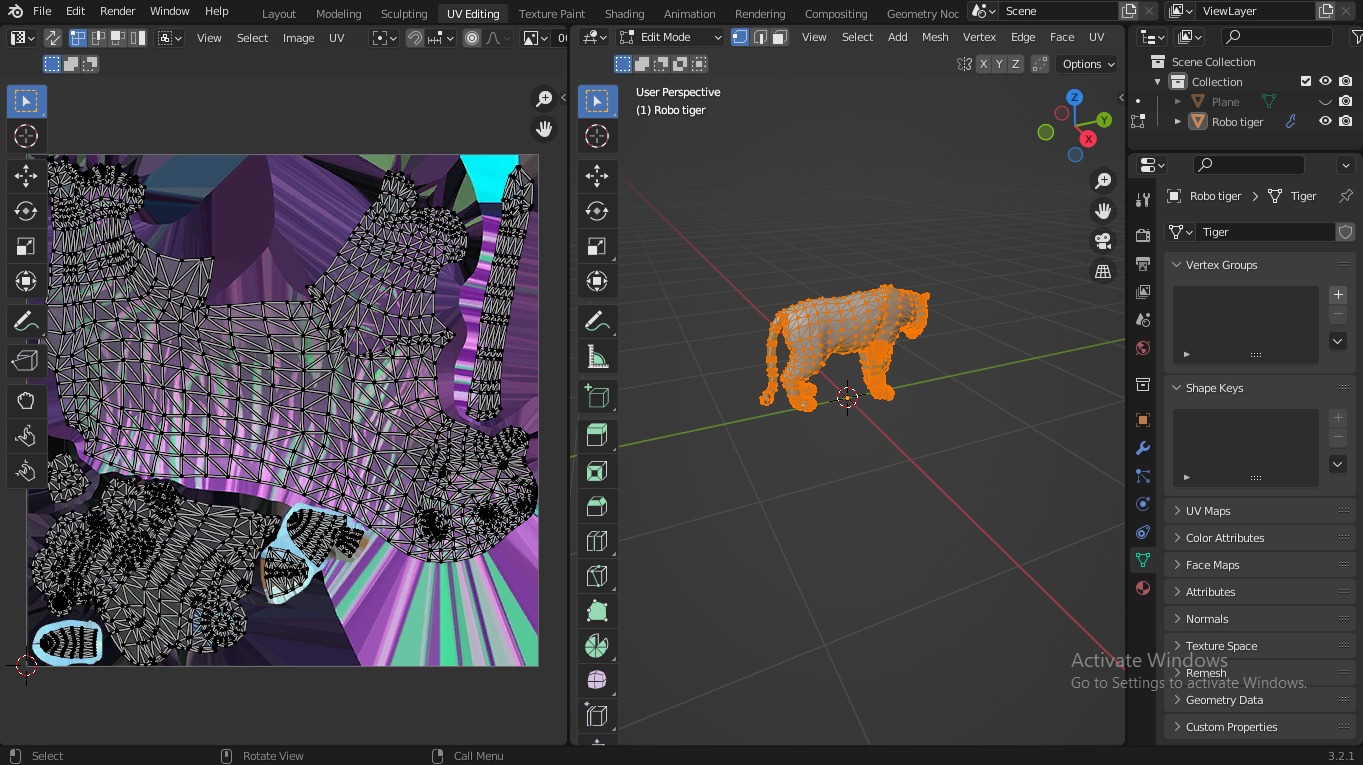Expand Robo tiger in the outliner
Viewport: 1363px width, 765px height.
tap(1177, 121)
